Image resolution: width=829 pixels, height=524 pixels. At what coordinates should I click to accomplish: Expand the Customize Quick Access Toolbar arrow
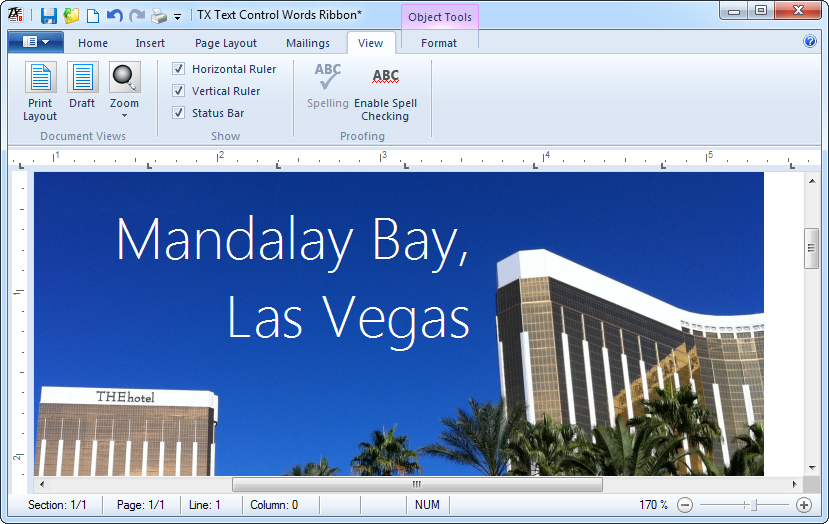(177, 17)
